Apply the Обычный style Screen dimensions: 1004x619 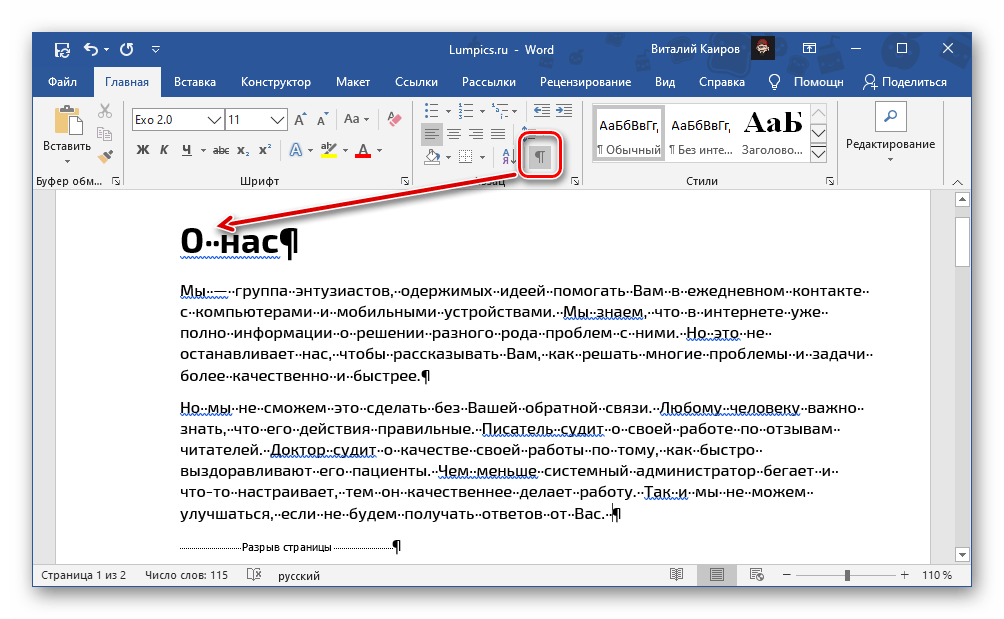629,133
